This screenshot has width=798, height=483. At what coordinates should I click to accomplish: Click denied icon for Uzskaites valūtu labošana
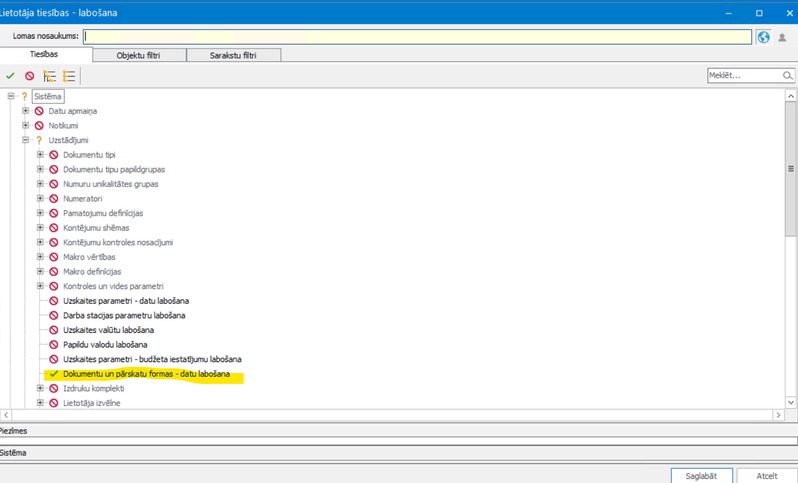click(53, 330)
